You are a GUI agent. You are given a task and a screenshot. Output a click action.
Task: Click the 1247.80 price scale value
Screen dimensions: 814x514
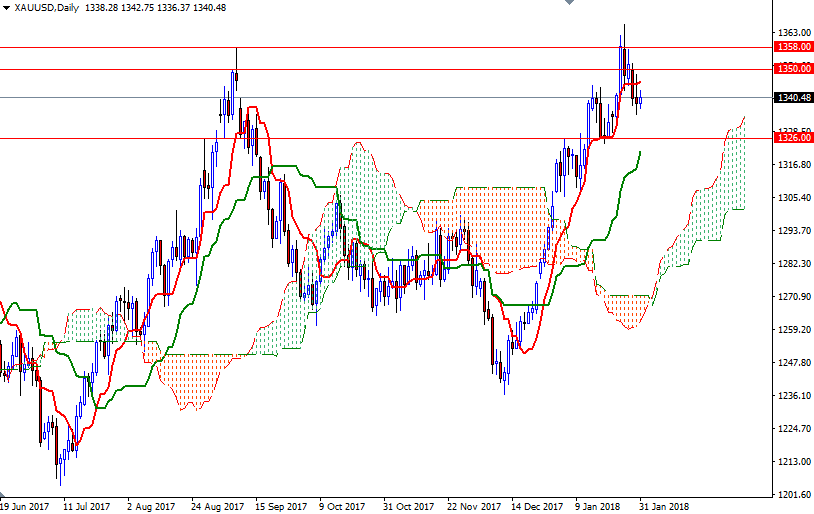coord(792,363)
